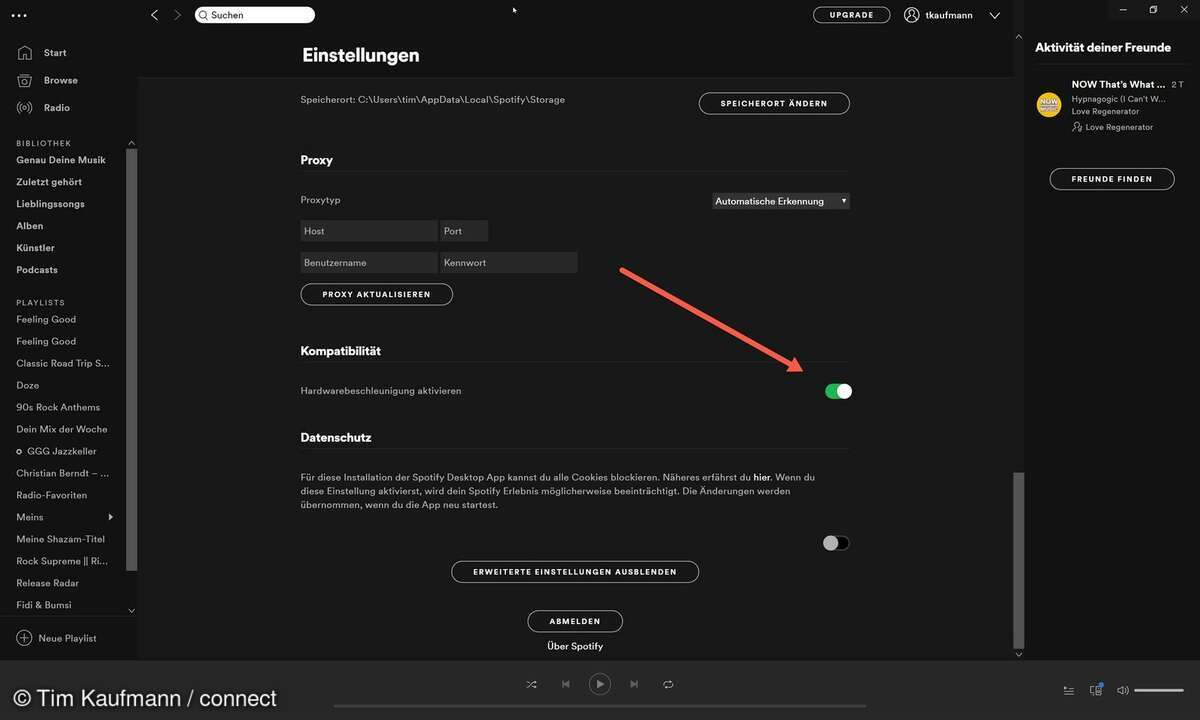
Task: Click the plus icon for Neue Playlist
Action: pos(24,638)
